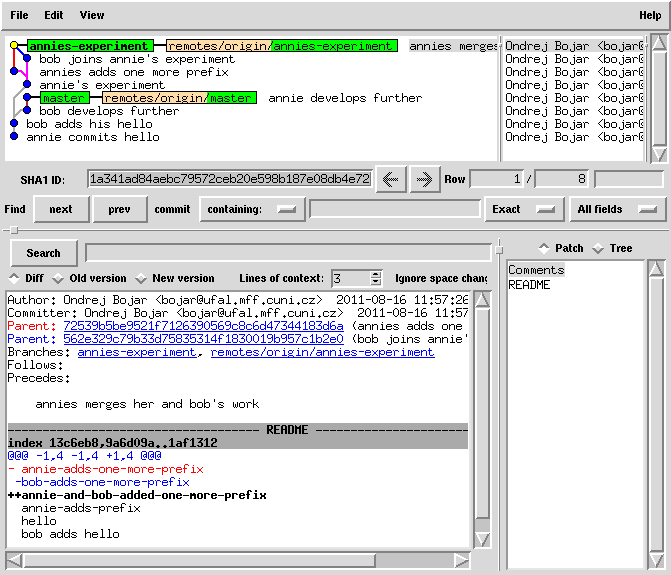Select the green master branch tag
The width and height of the screenshot is (671, 575).
click(64, 98)
